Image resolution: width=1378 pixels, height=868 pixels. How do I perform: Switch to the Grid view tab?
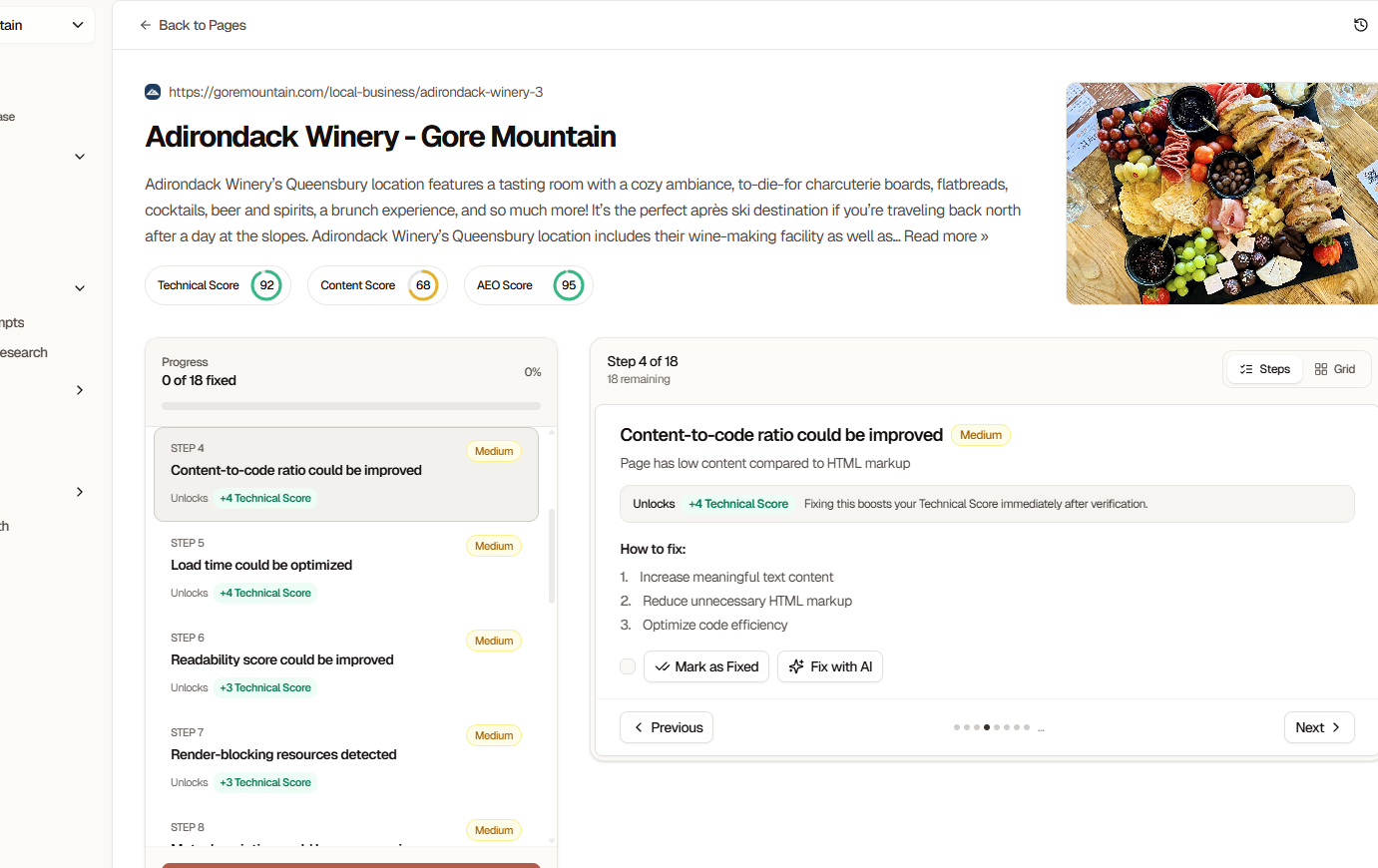1335,369
